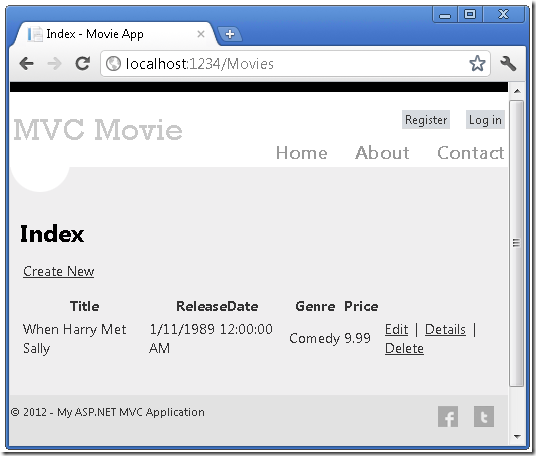
Task: Open a new tab with the plus button
Action: tap(230, 34)
